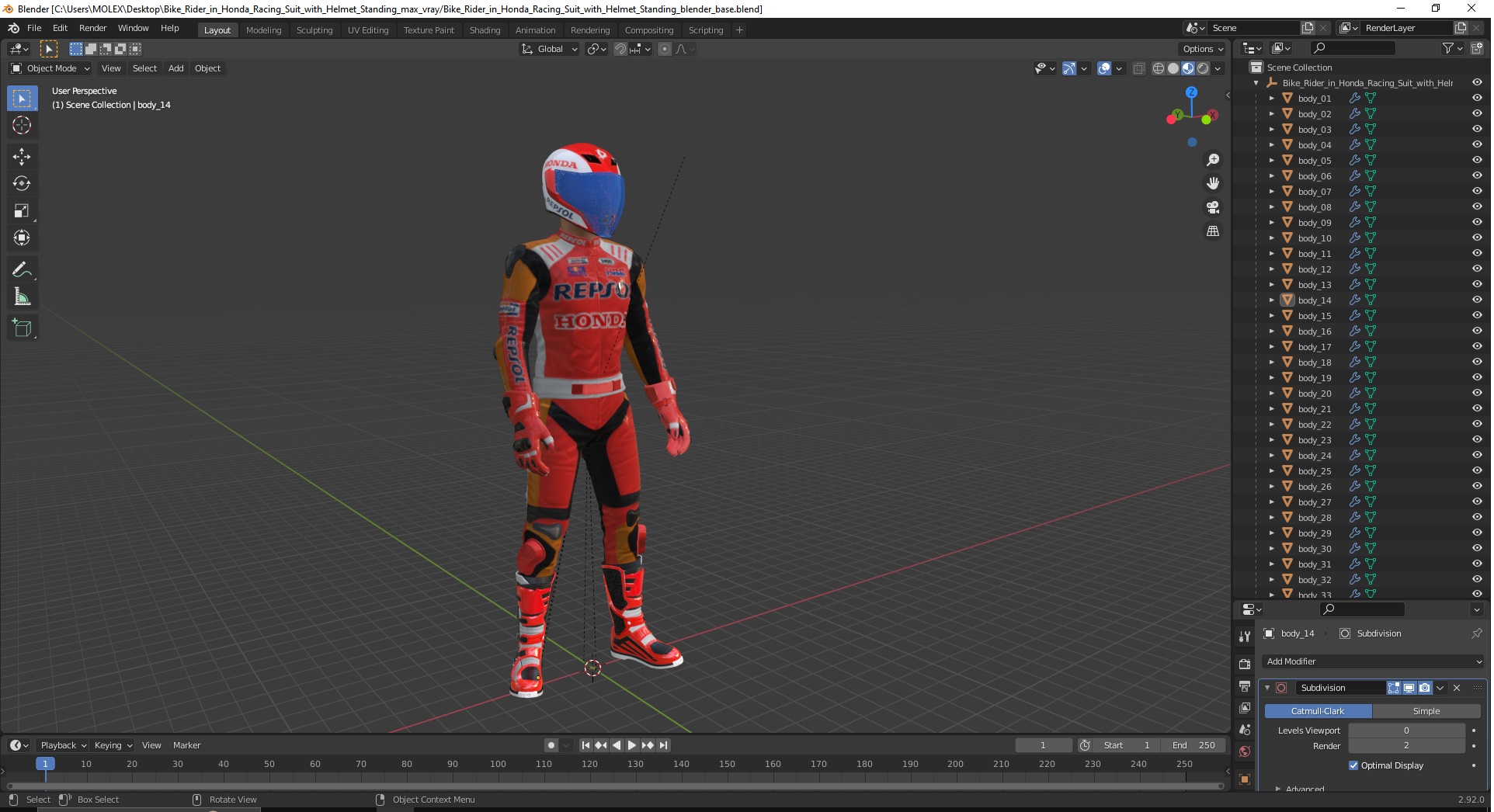Open the Object Mode dropdown
This screenshot has height=812, width=1494.
pyautogui.click(x=50, y=68)
